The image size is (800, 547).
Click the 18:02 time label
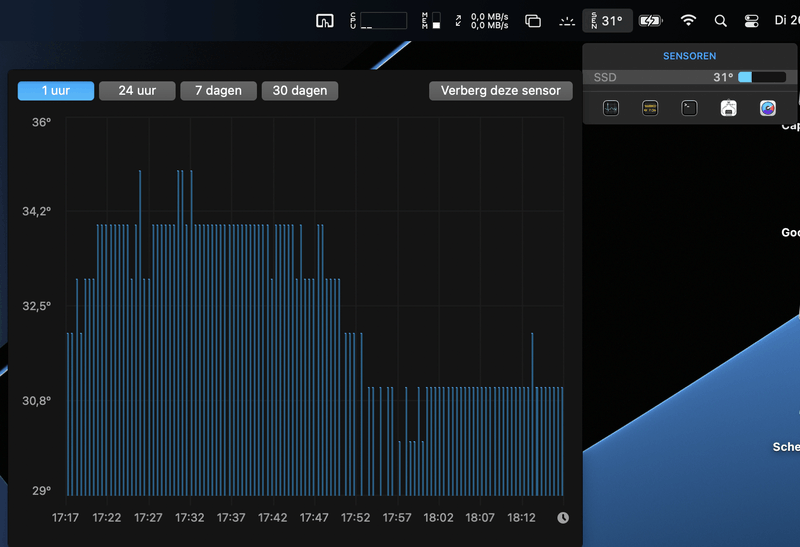pyautogui.click(x=438, y=518)
